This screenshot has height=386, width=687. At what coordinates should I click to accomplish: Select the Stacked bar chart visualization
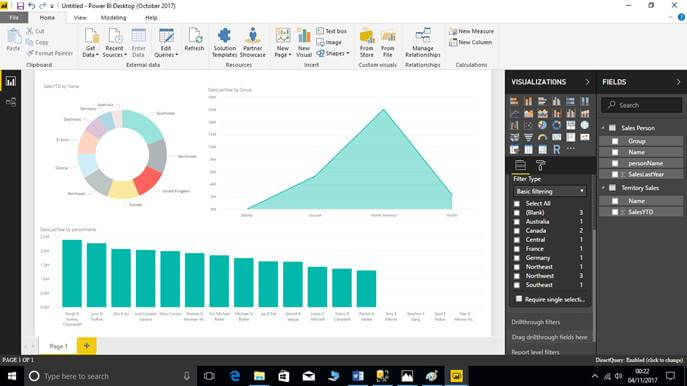coord(514,101)
